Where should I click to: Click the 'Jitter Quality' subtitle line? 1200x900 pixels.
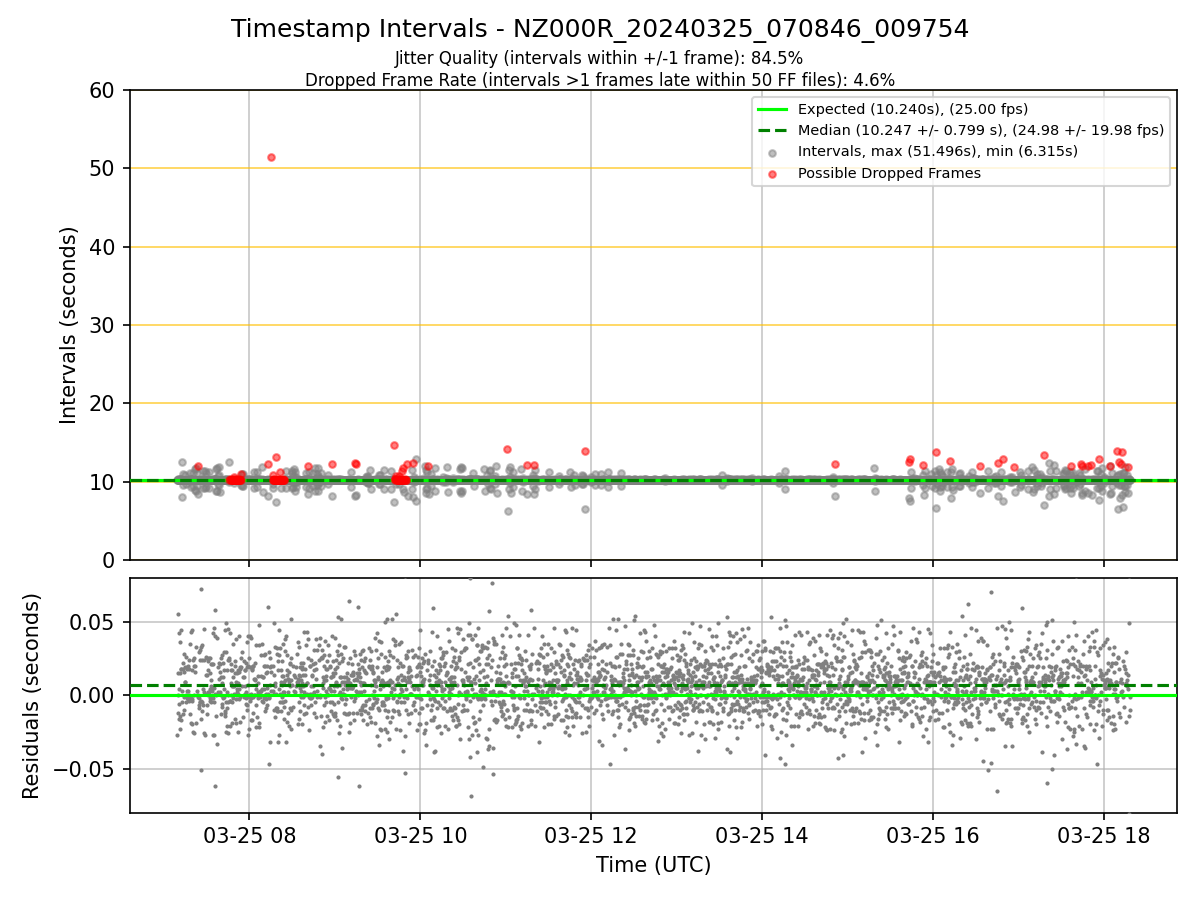599,58
